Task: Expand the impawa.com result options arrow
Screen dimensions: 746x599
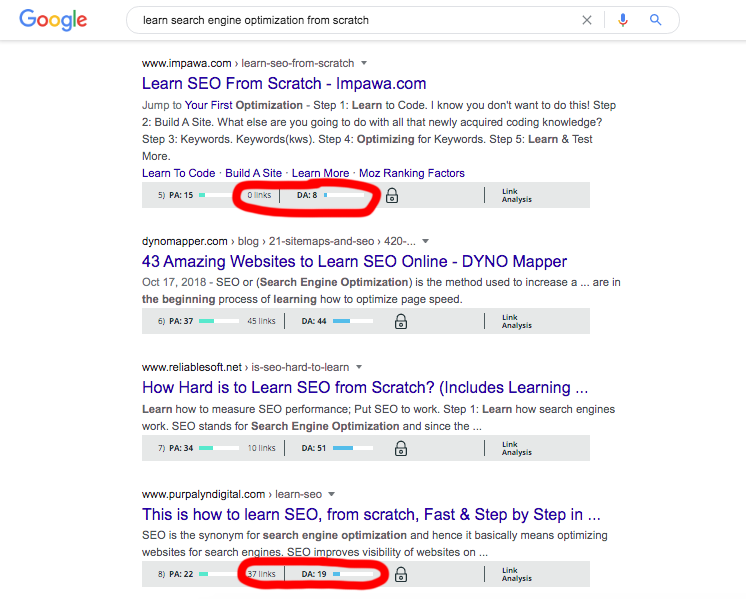Action: (364, 63)
